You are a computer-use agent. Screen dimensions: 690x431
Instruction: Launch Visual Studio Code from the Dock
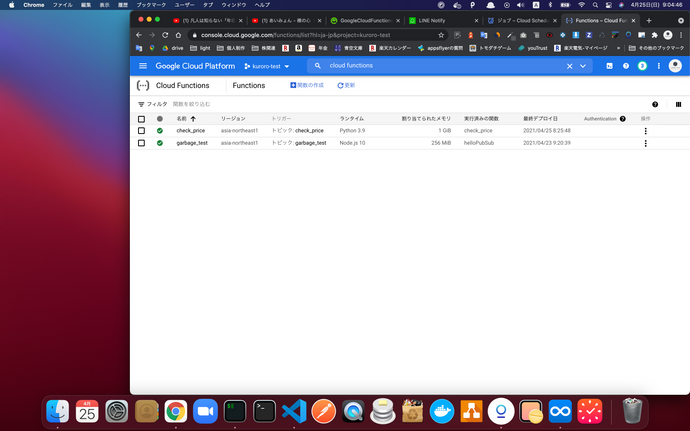pos(293,409)
